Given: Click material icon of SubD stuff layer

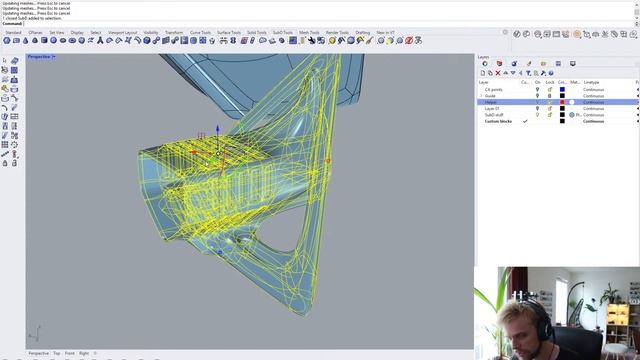Looking at the screenshot, I should coord(572,115).
